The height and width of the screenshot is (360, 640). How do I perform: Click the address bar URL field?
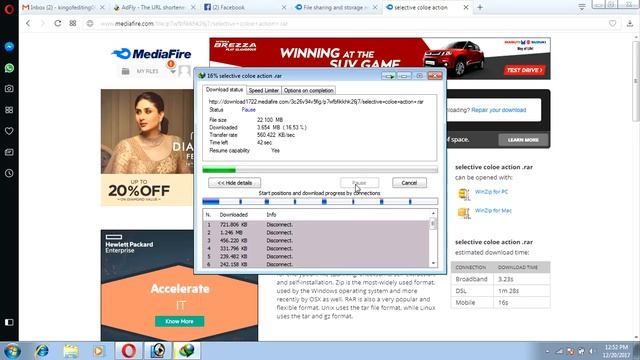click(x=347, y=24)
